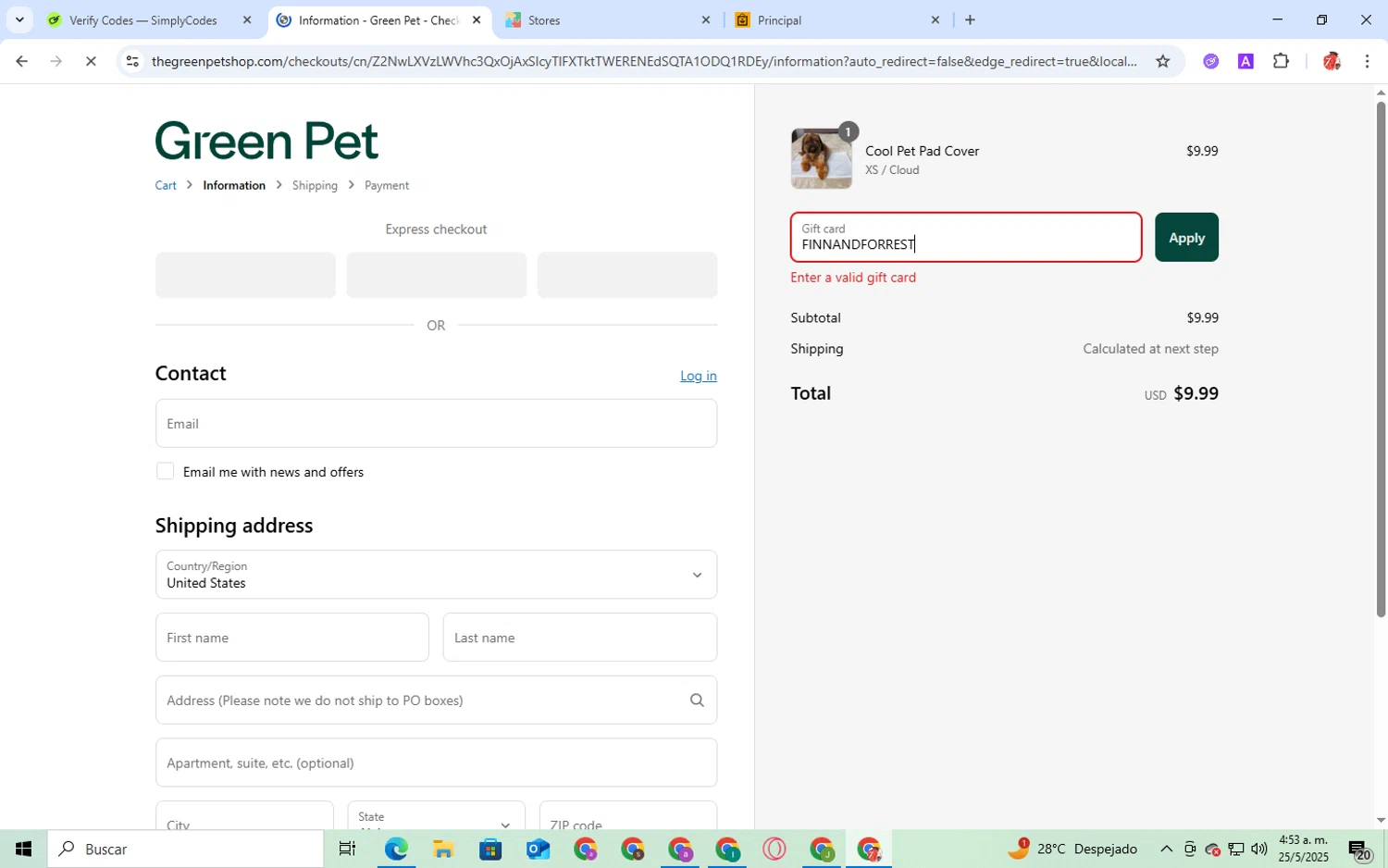Select the Information breadcrumb step
Viewport: 1388px width, 868px height.
click(x=234, y=185)
